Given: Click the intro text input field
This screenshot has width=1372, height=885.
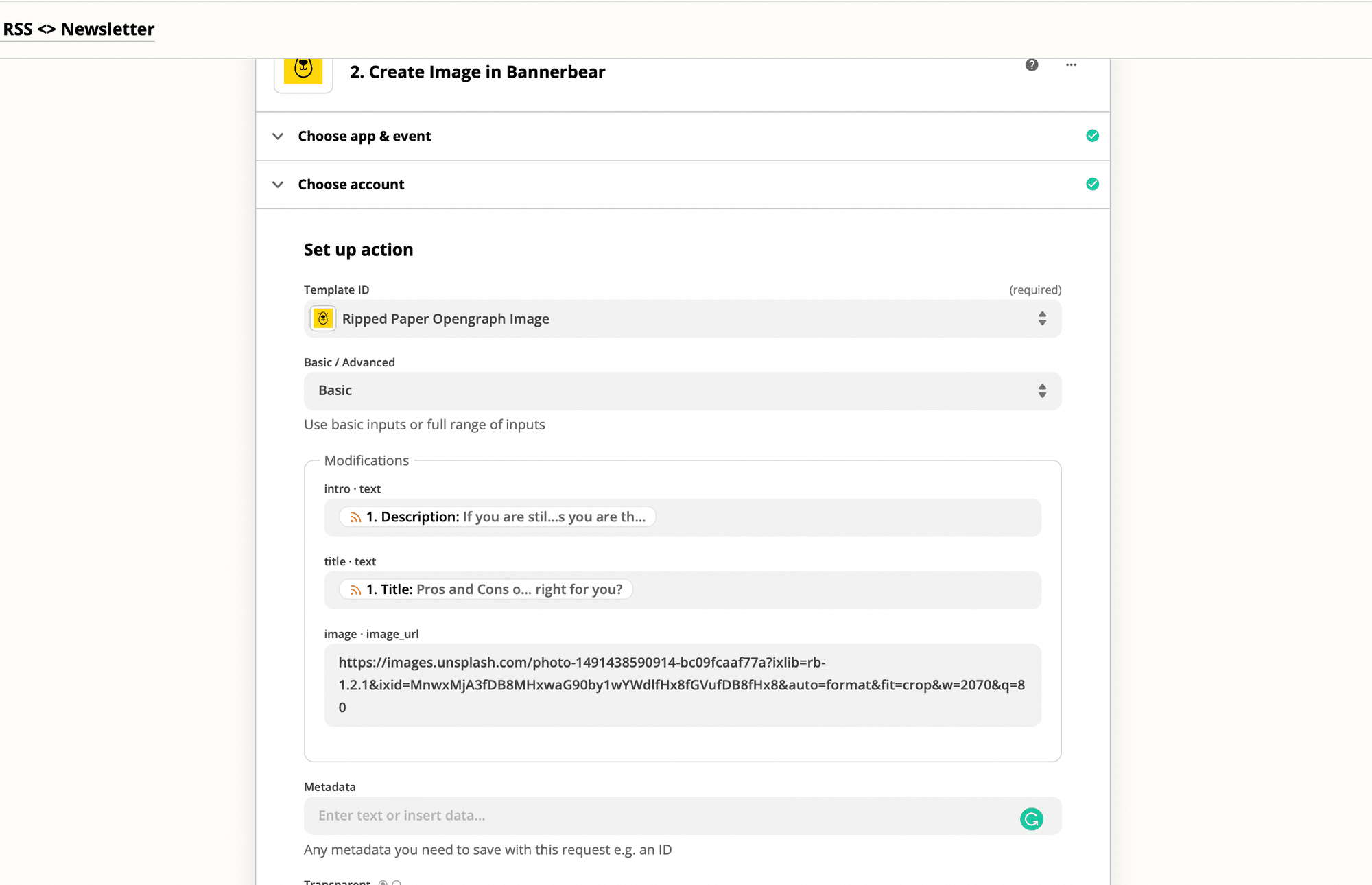Looking at the screenshot, I should click(x=844, y=517).
